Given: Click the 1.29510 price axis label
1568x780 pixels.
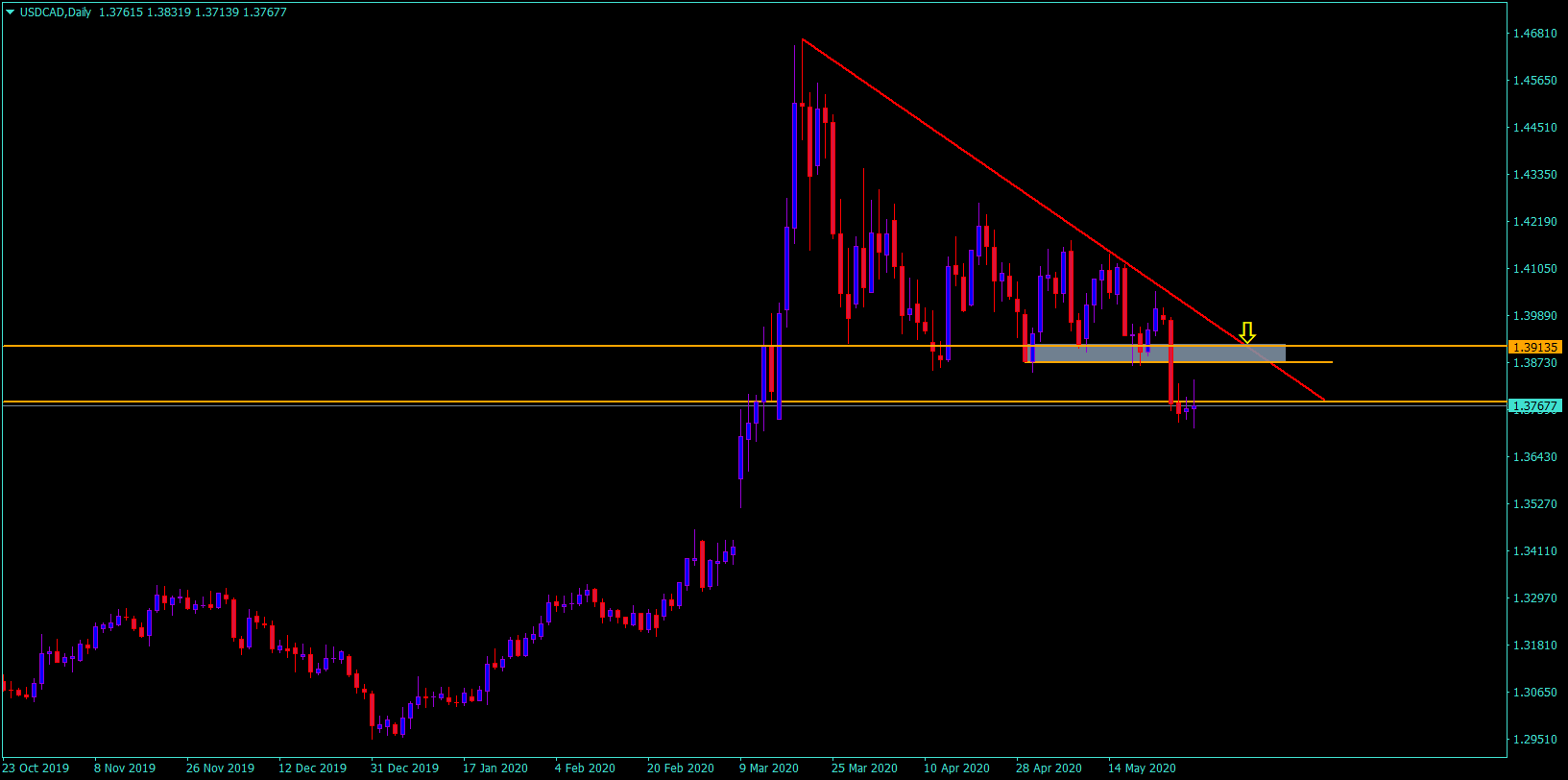Looking at the screenshot, I should [x=1534, y=739].
